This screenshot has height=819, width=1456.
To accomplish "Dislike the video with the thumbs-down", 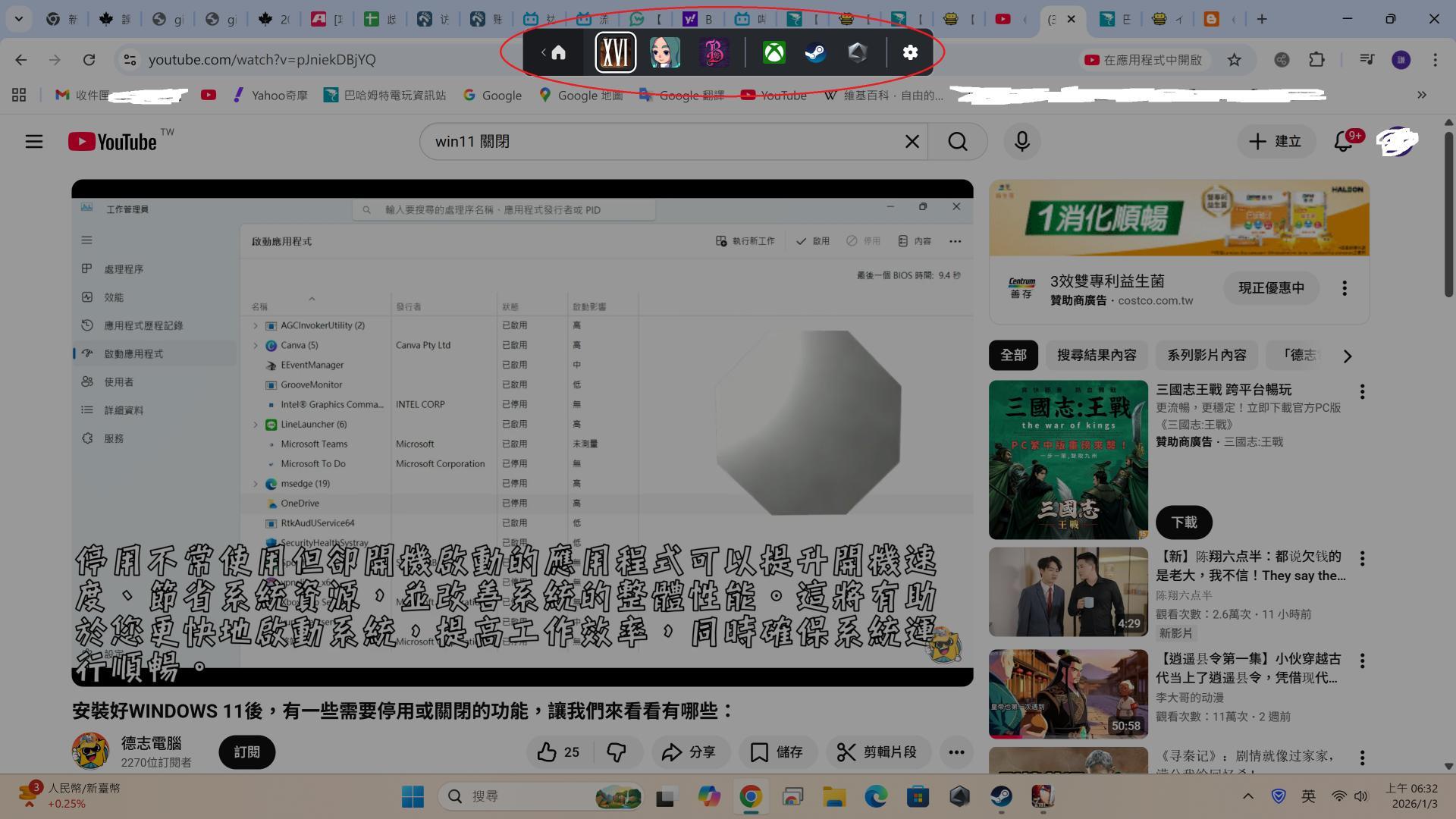I will pos(617,752).
